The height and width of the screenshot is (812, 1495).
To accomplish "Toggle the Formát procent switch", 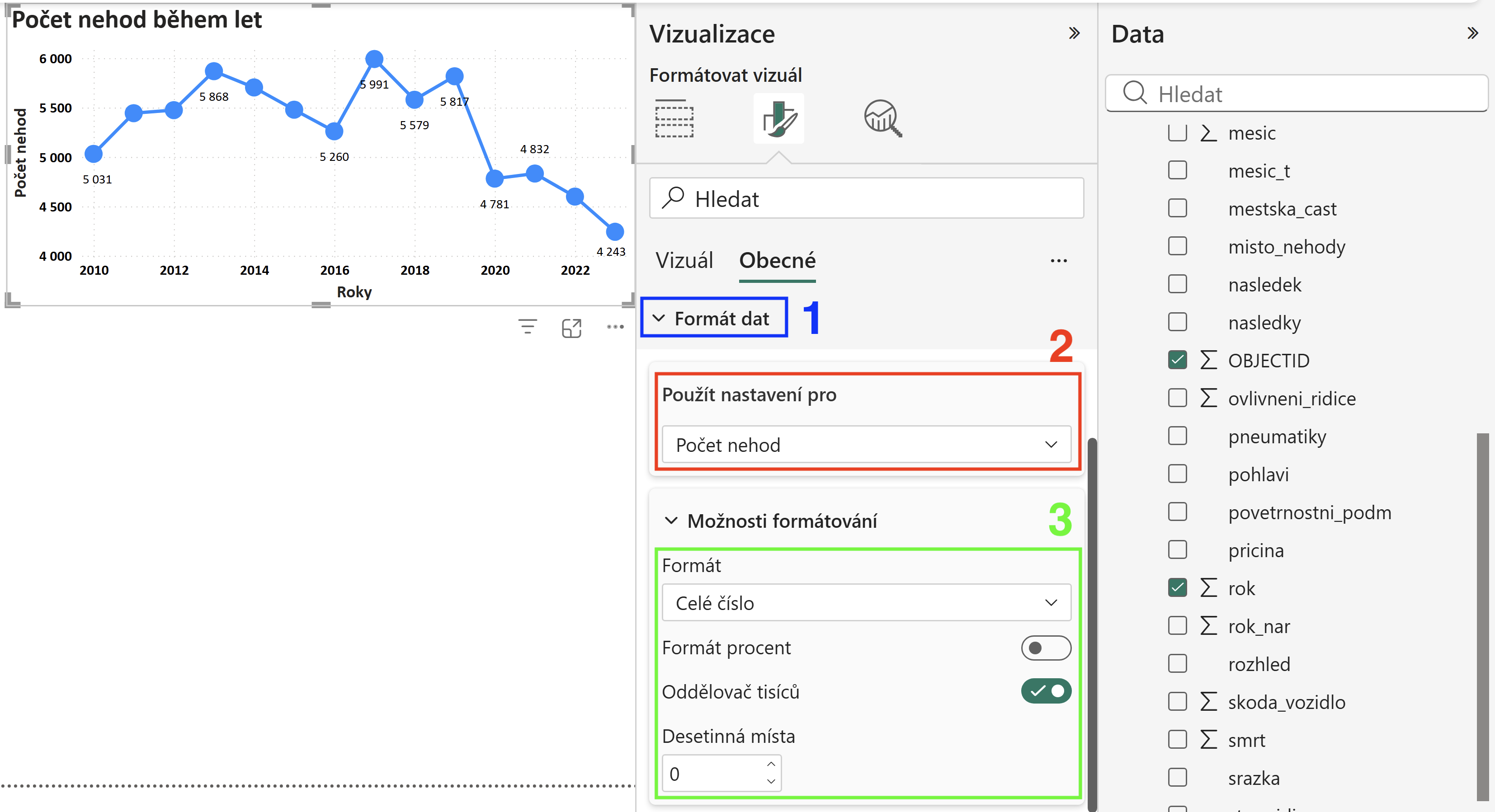I will pyautogui.click(x=1046, y=648).
